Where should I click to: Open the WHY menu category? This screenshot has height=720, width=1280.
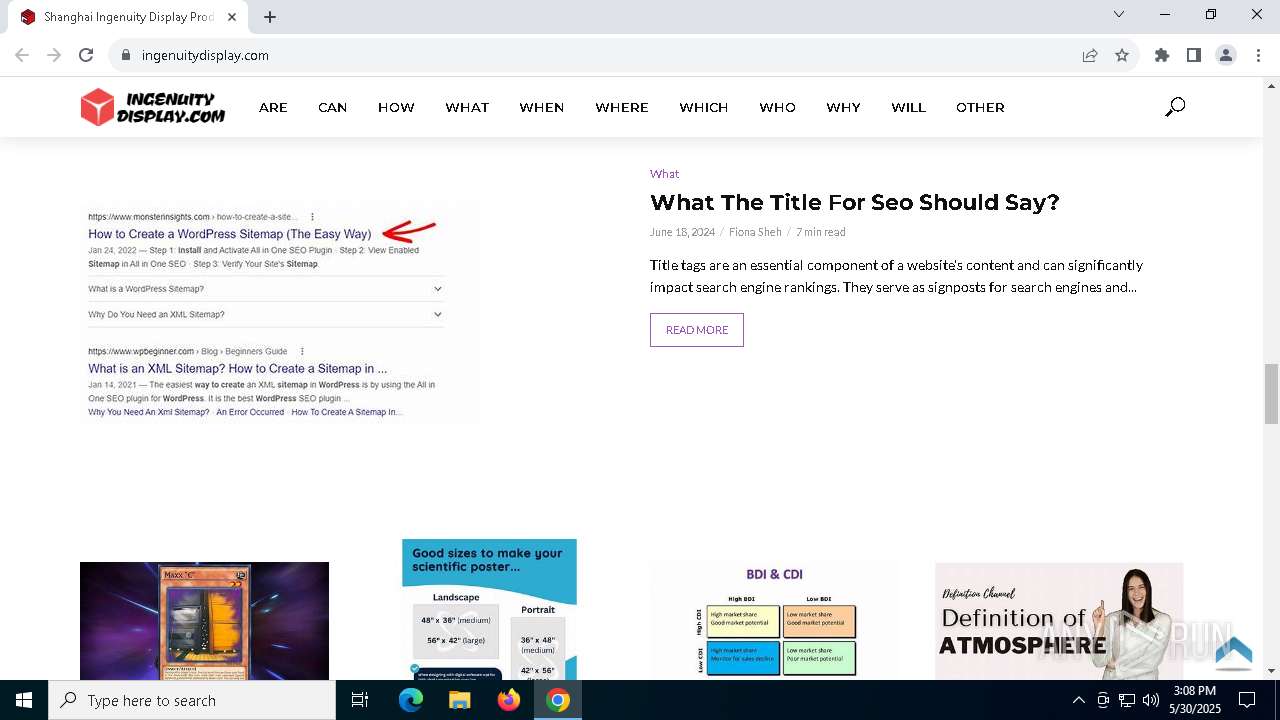click(x=843, y=107)
